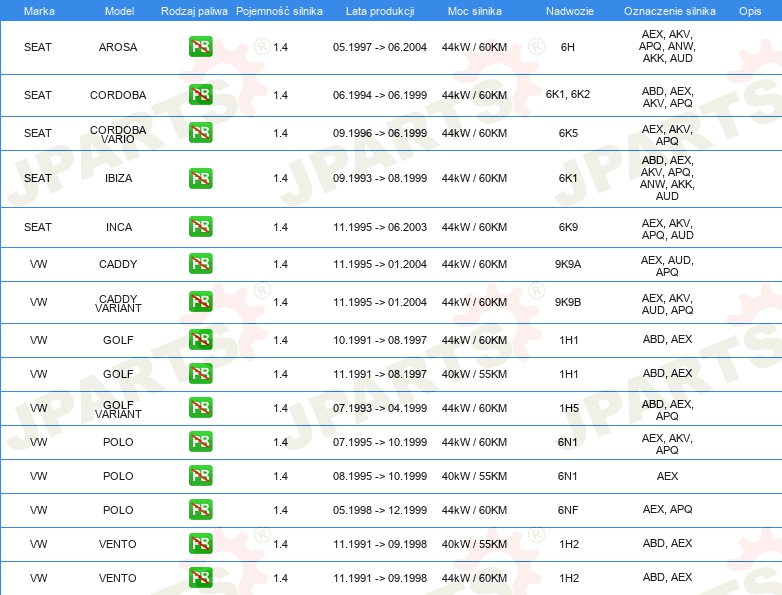
Task: Click the Marka column header
Action: point(39,11)
